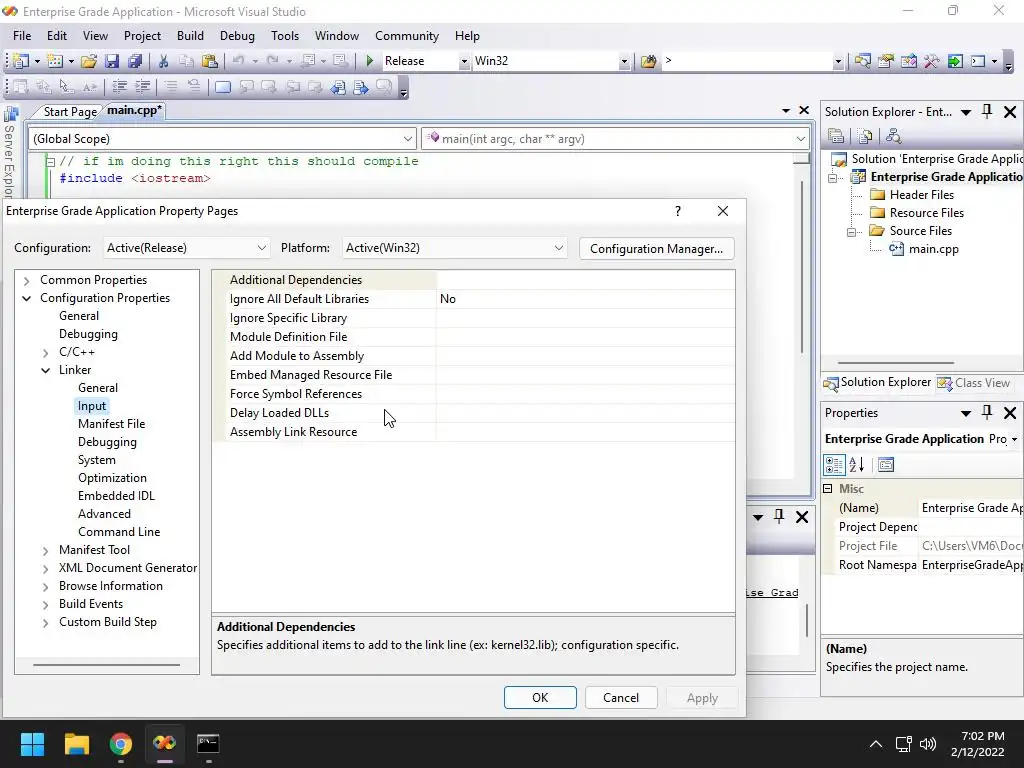Expand the Manifest Tool node
1024x768 pixels.
(45, 551)
